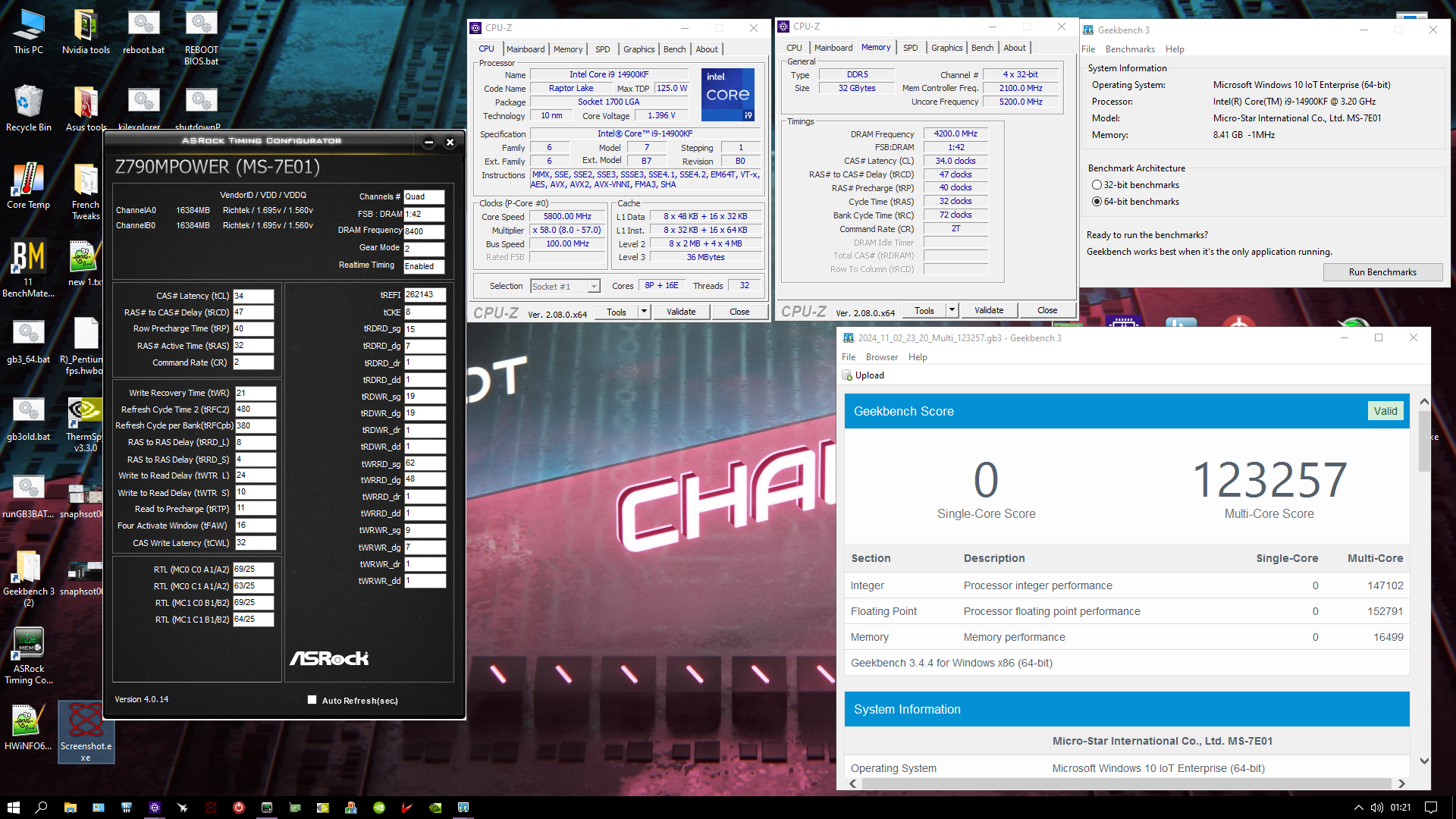Screen dimensions: 1456x819
Task: Open the Recycle Bin icon
Action: [28, 108]
